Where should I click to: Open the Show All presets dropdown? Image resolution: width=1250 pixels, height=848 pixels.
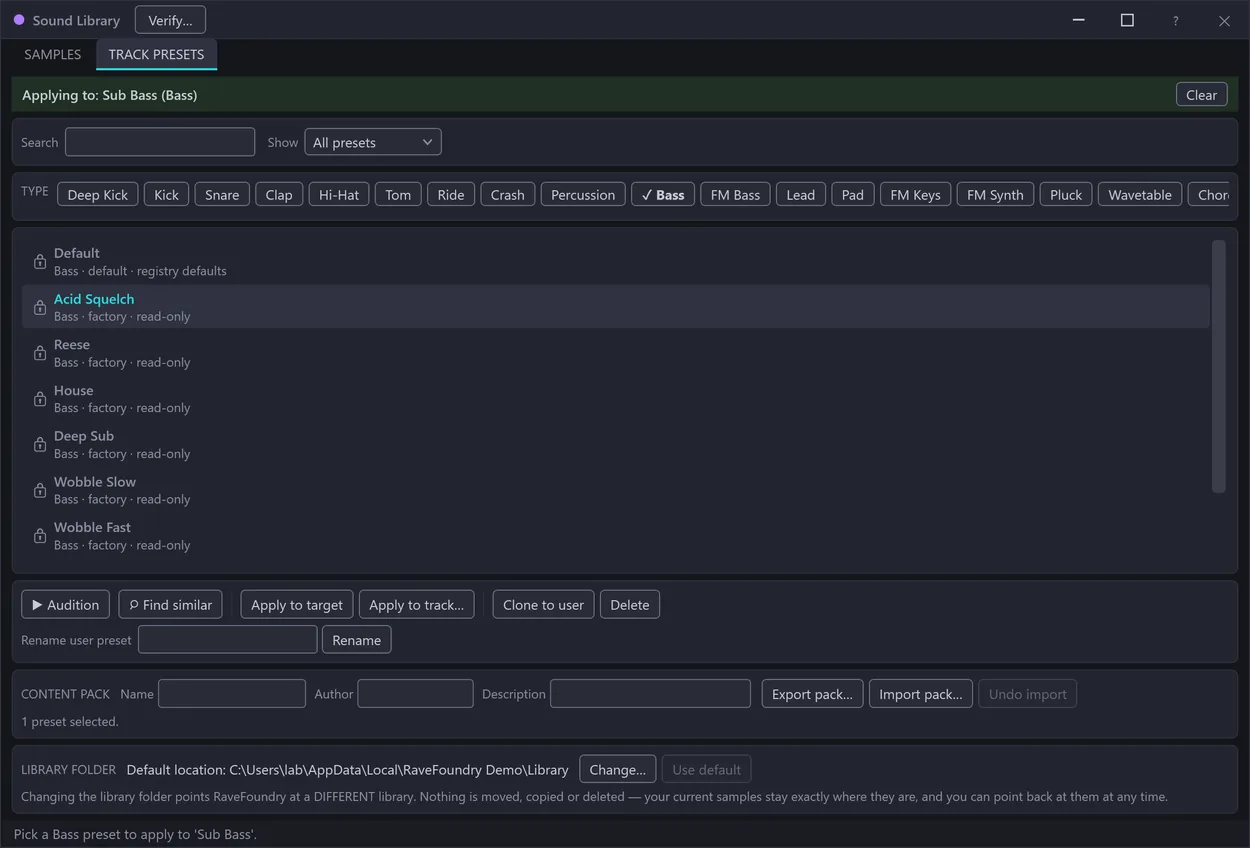373,142
